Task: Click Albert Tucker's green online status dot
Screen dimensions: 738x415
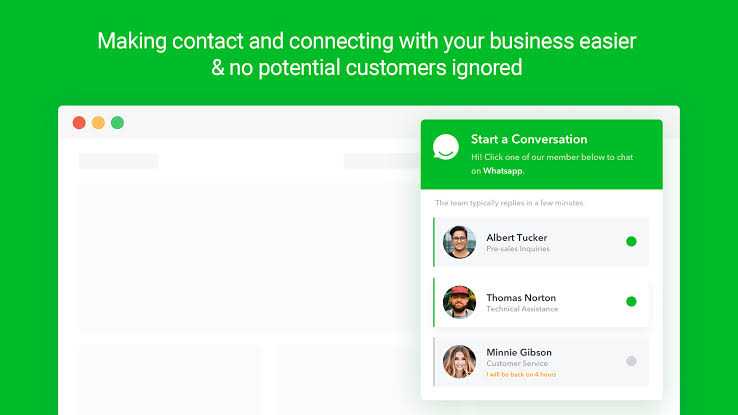Action: [x=631, y=241]
